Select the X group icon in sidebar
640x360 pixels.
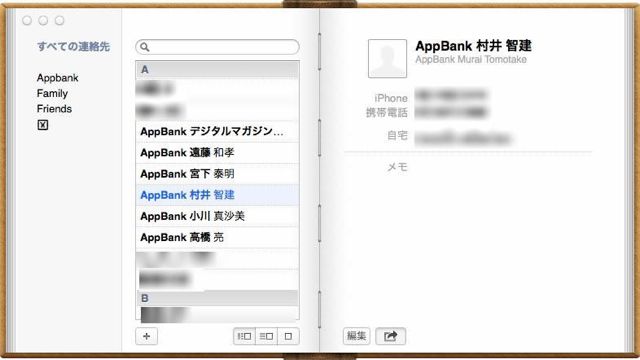[42, 125]
